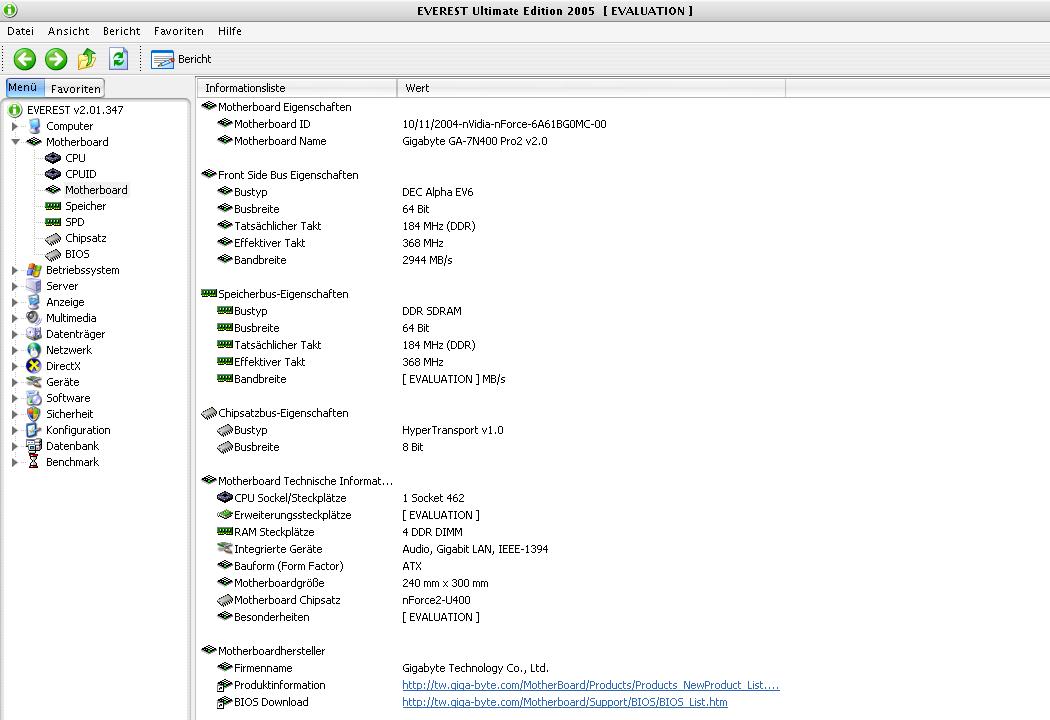Expand the Server tree node
Image resolution: width=1050 pixels, height=720 pixels.
pyautogui.click(x=15, y=286)
